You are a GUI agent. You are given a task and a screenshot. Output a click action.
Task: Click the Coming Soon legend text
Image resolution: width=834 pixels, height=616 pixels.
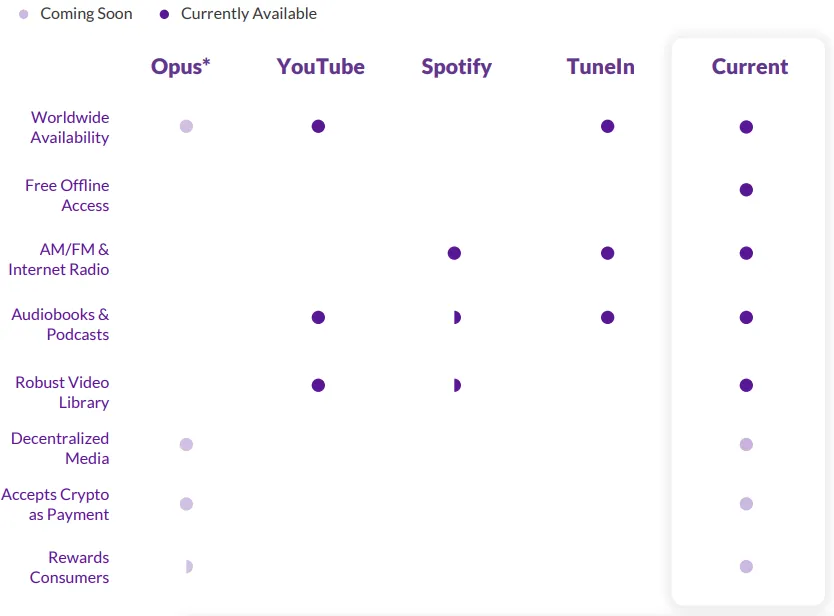click(x=86, y=14)
